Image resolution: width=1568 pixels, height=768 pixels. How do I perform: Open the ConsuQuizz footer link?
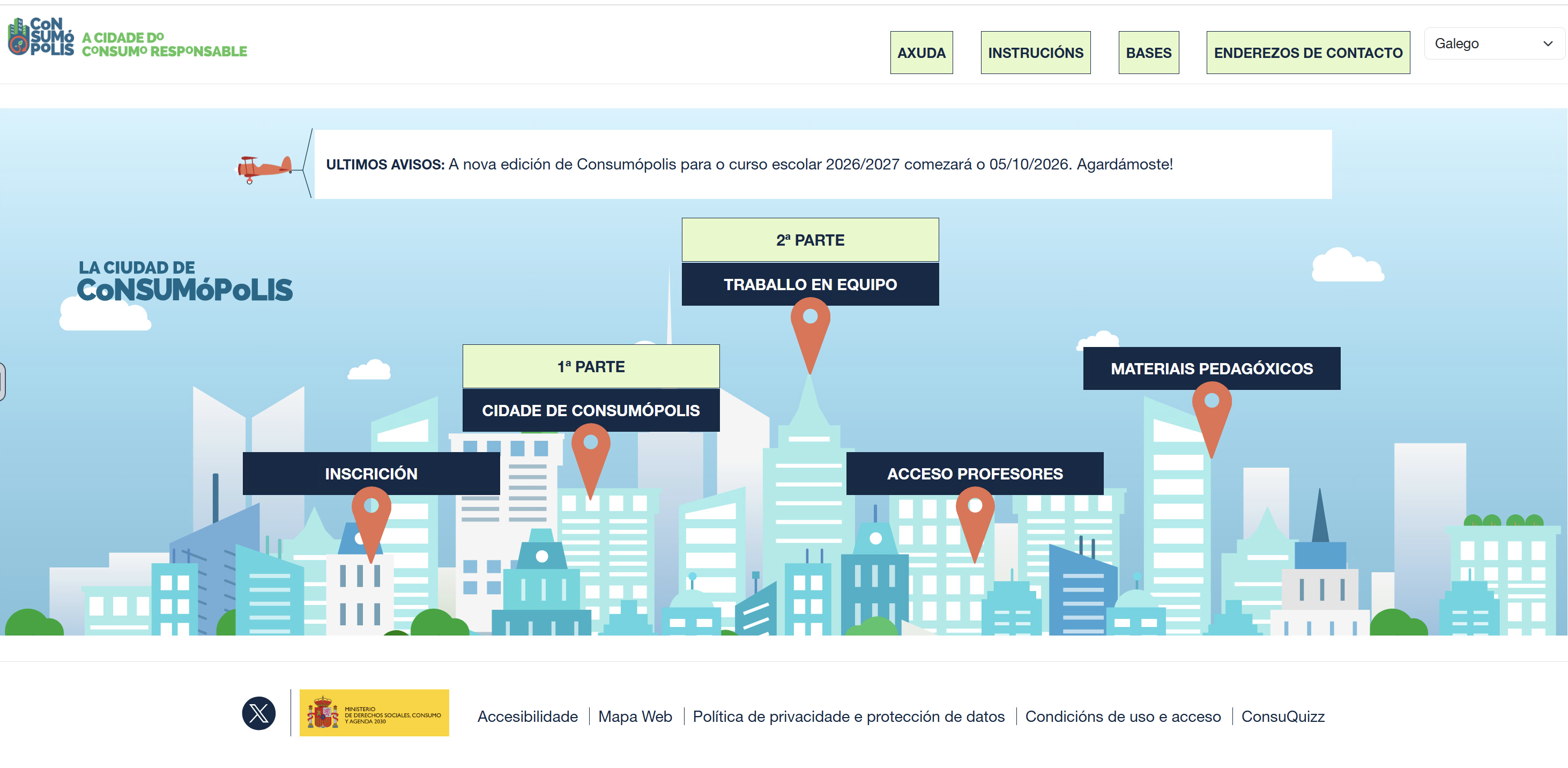coord(1282,716)
